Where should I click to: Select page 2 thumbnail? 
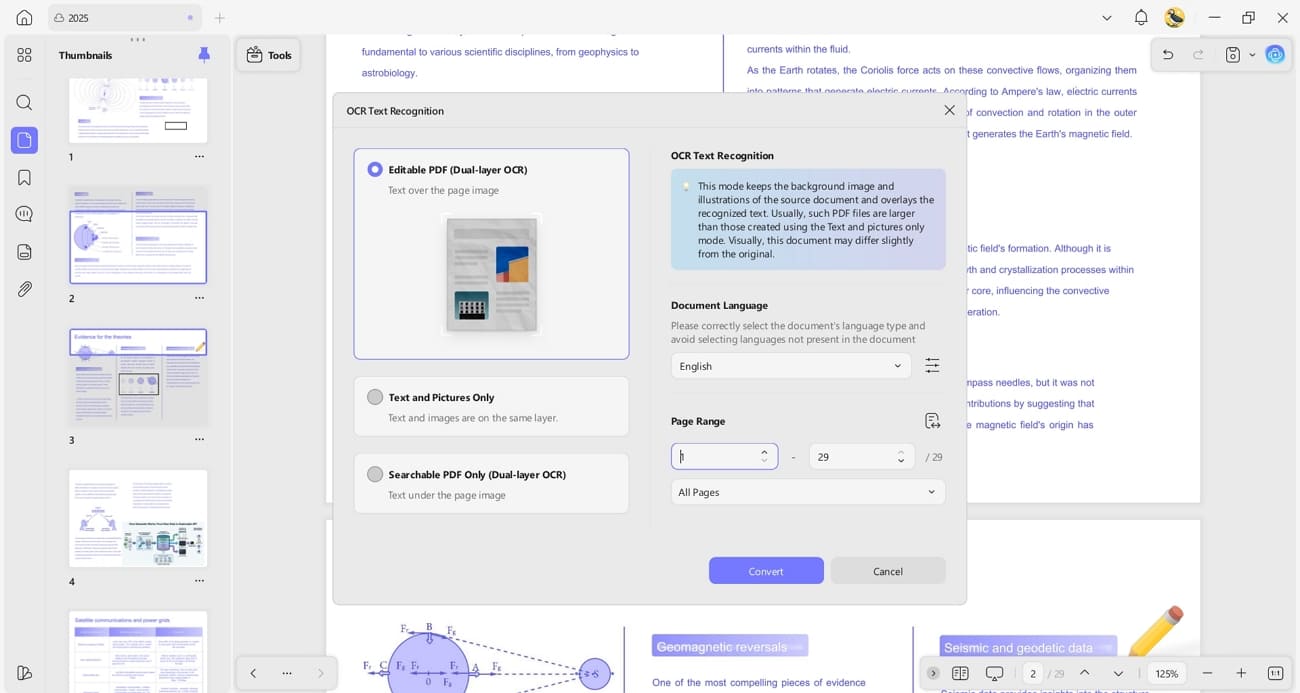138,235
